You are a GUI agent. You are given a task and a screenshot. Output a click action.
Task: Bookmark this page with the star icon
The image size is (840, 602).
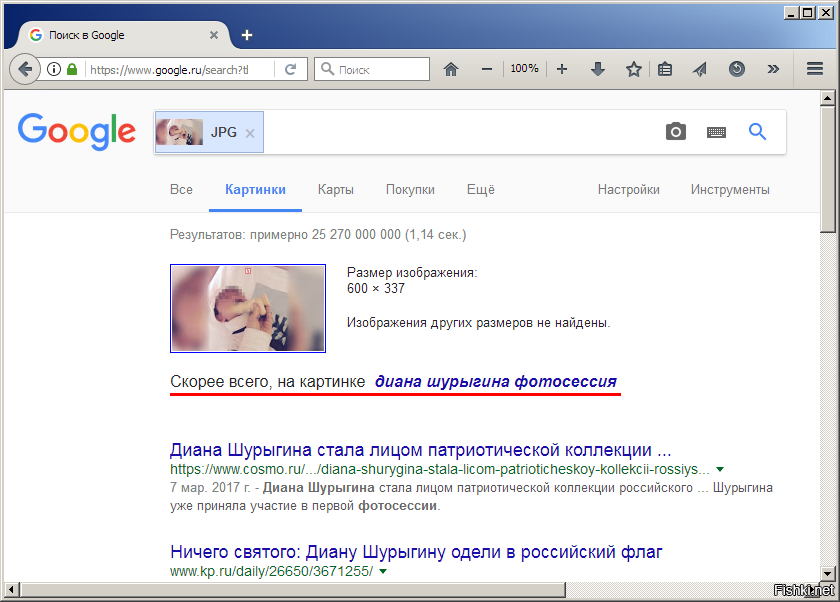coord(633,69)
